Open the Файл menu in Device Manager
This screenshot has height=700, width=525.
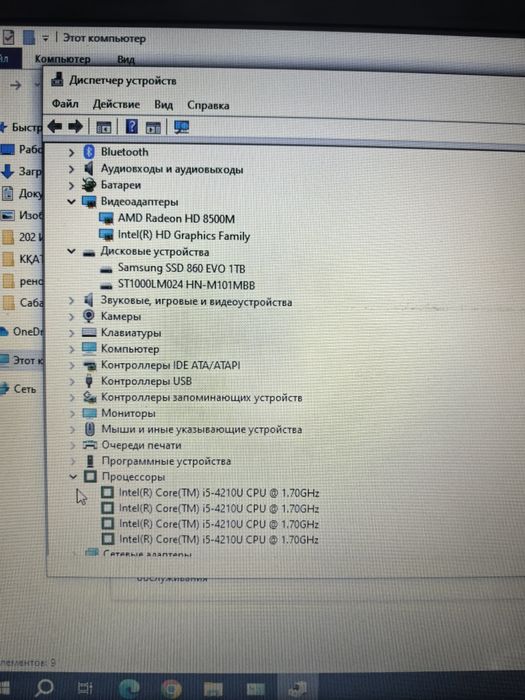(x=65, y=104)
